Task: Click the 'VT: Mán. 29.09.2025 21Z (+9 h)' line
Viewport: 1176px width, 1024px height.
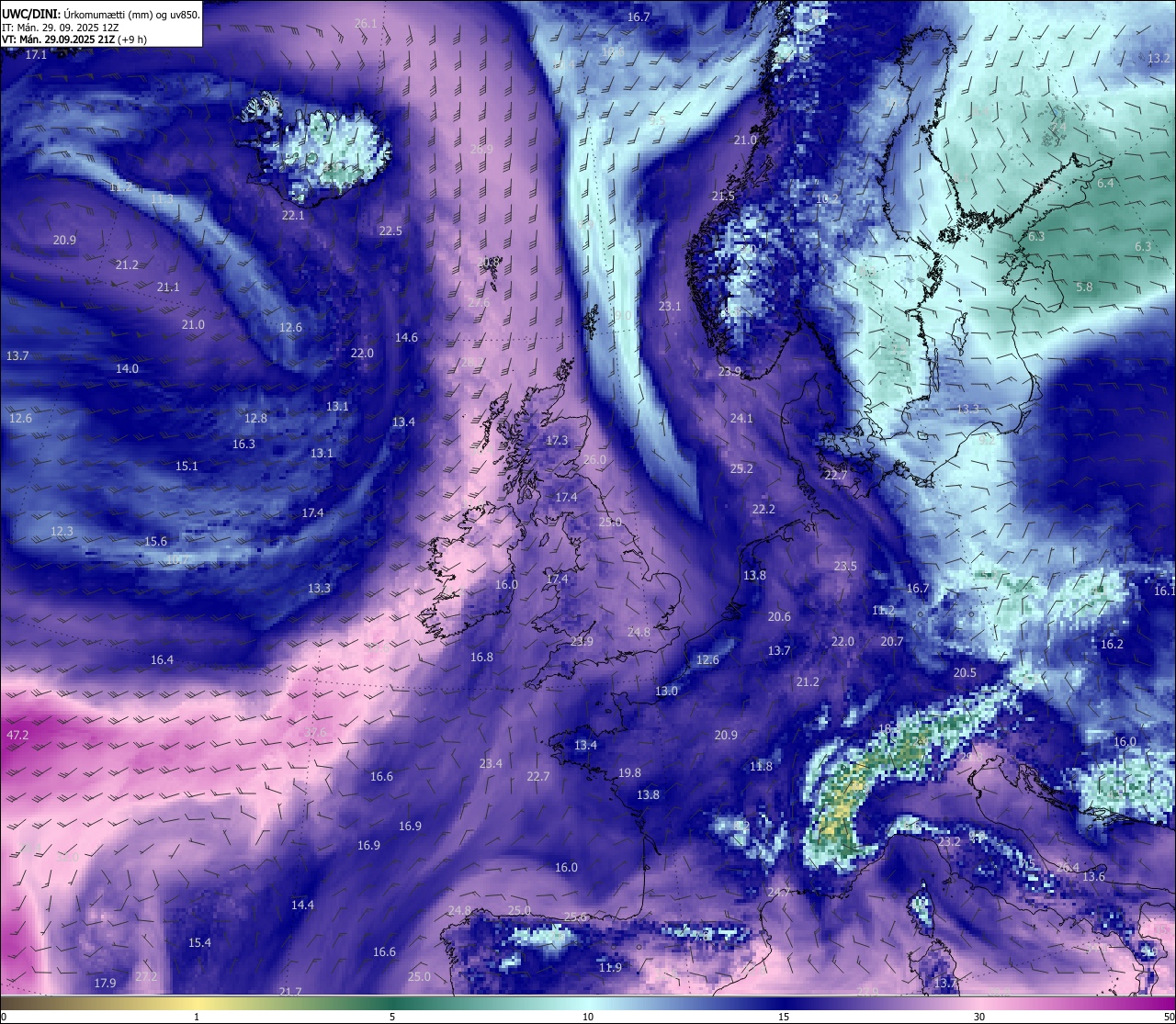Action: (x=74, y=39)
